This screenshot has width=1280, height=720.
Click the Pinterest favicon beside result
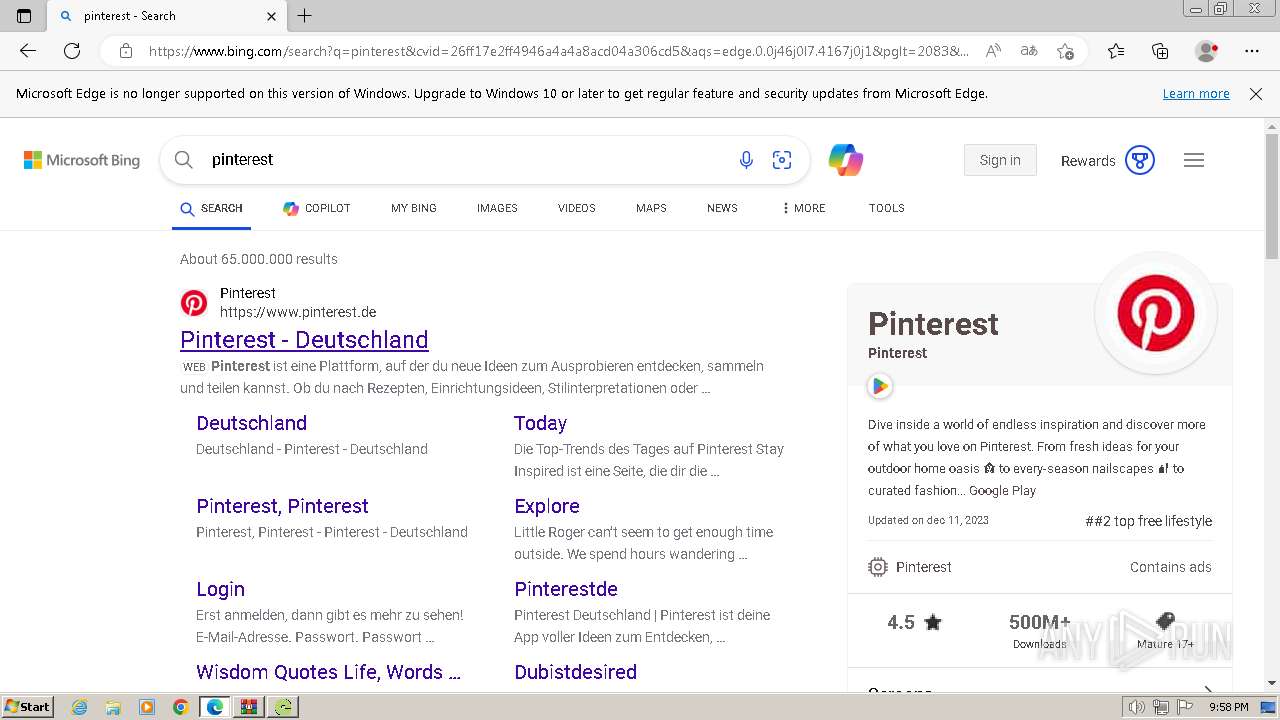[x=194, y=303]
